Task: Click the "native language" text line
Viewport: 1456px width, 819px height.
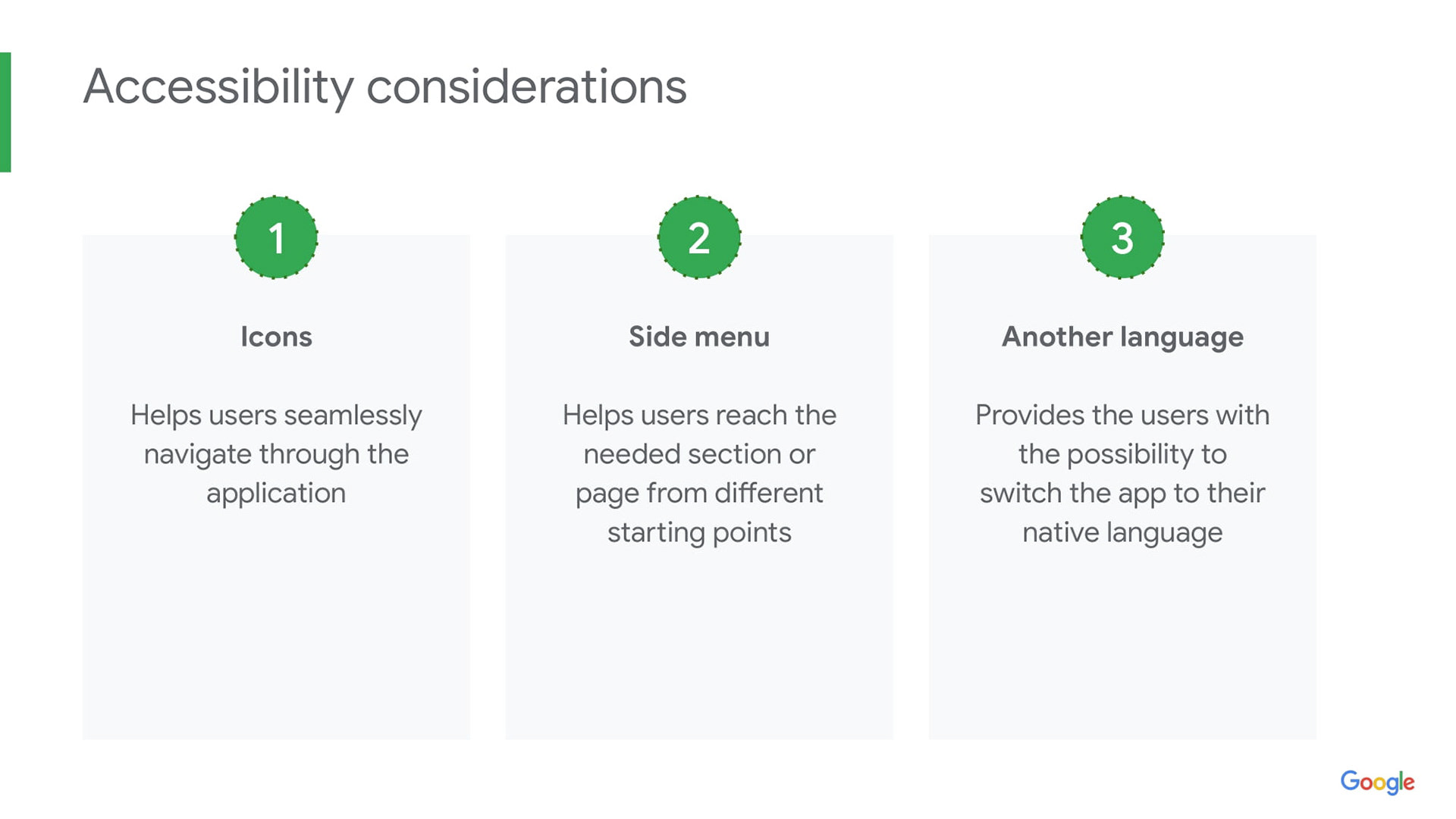Action: [1122, 532]
